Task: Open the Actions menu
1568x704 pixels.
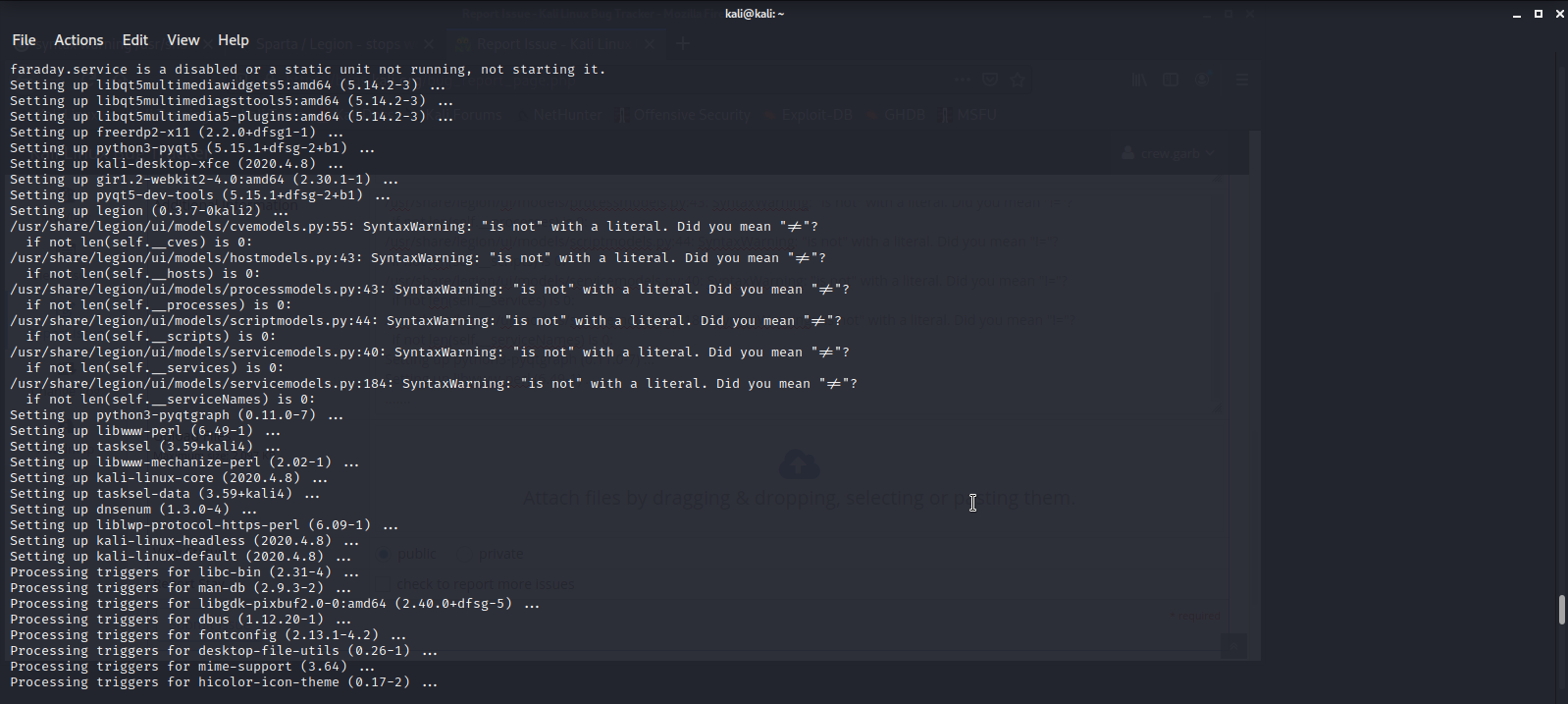Action: (78, 40)
